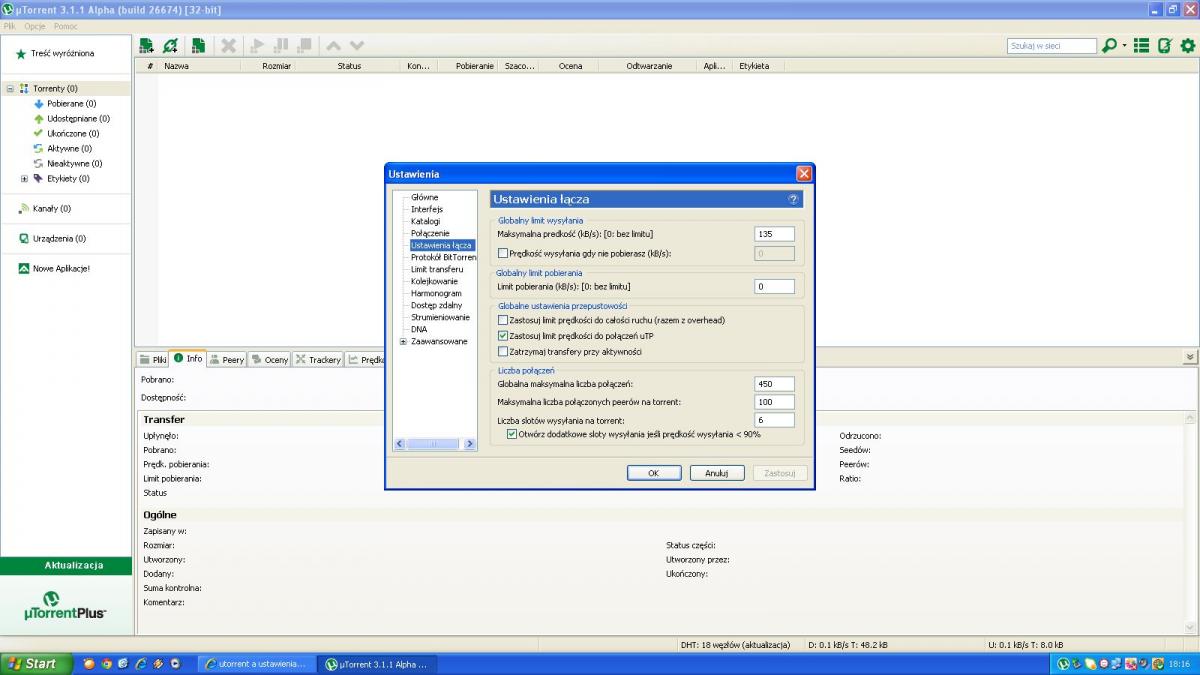
Task: Click Globalna maksymalna liczba połączeń field 450
Action: [x=774, y=383]
